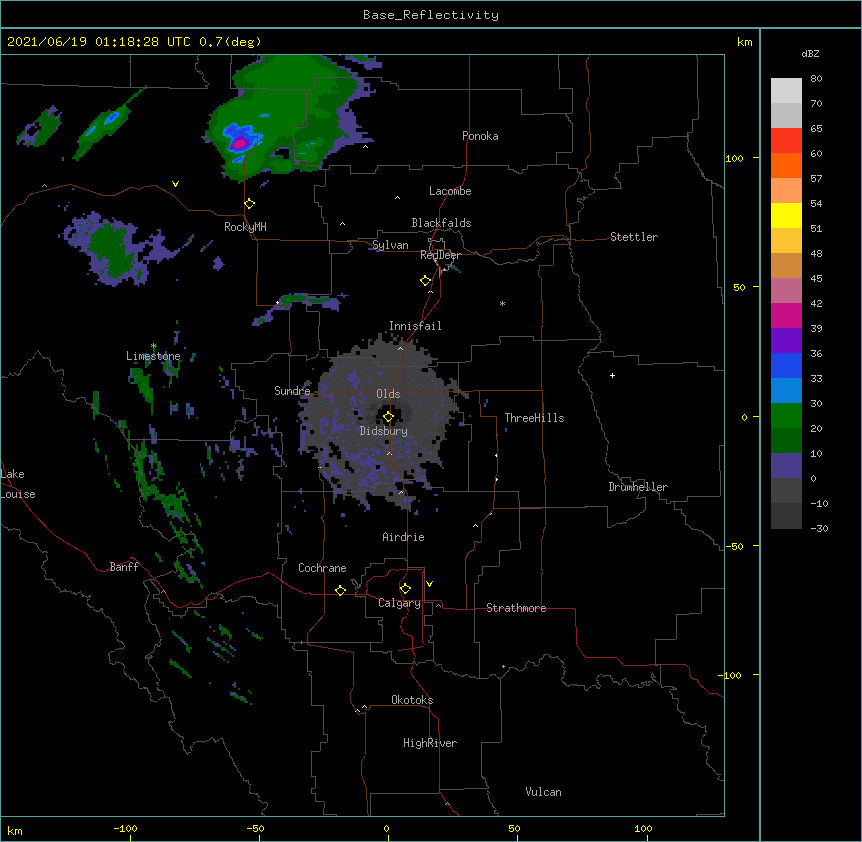This screenshot has height=842, width=862.
Task: Click the magenta 39-42 dBZ legend swatch
Action: (x=786, y=315)
